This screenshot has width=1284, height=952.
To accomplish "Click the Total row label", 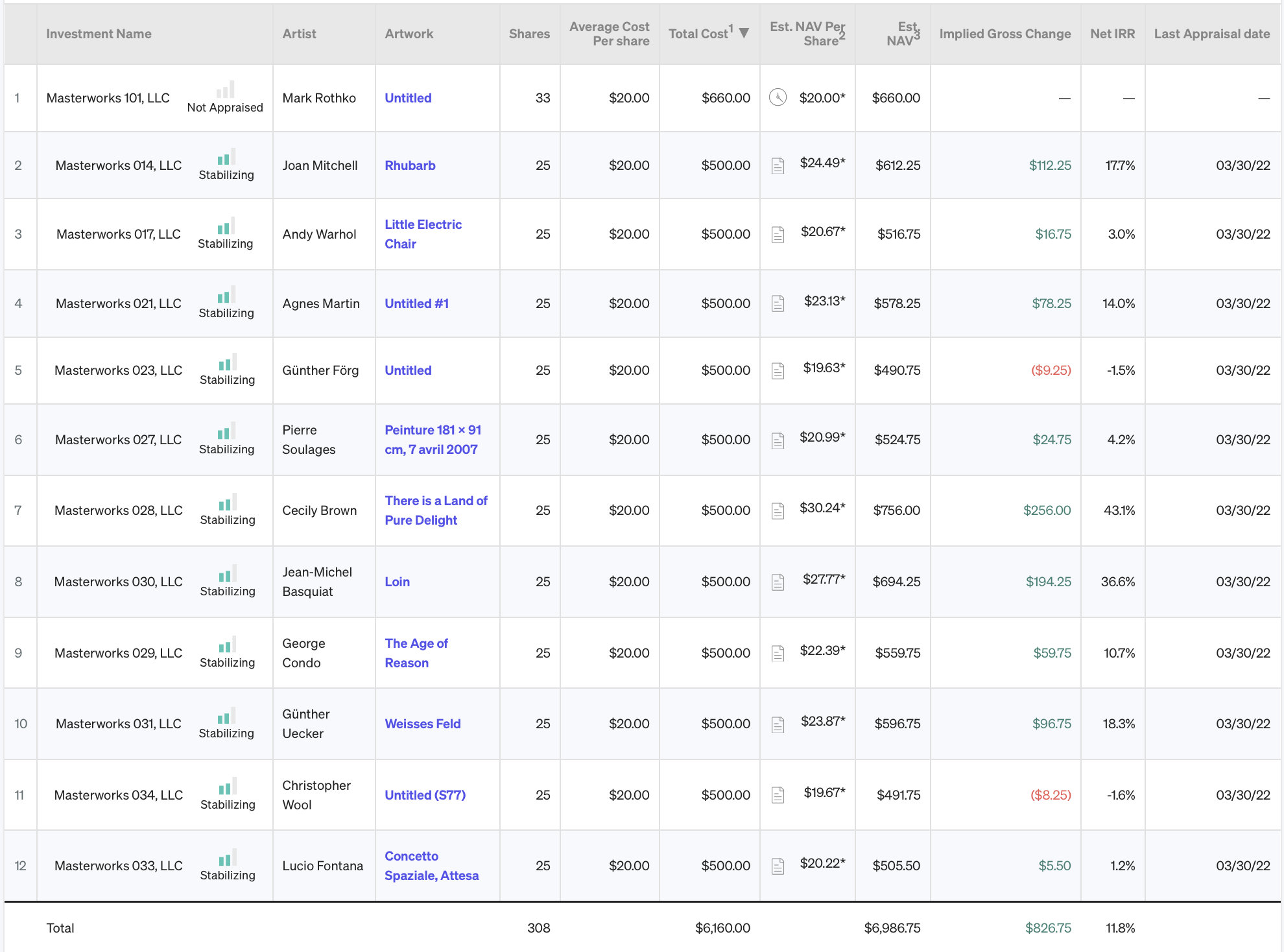I will click(x=60, y=928).
